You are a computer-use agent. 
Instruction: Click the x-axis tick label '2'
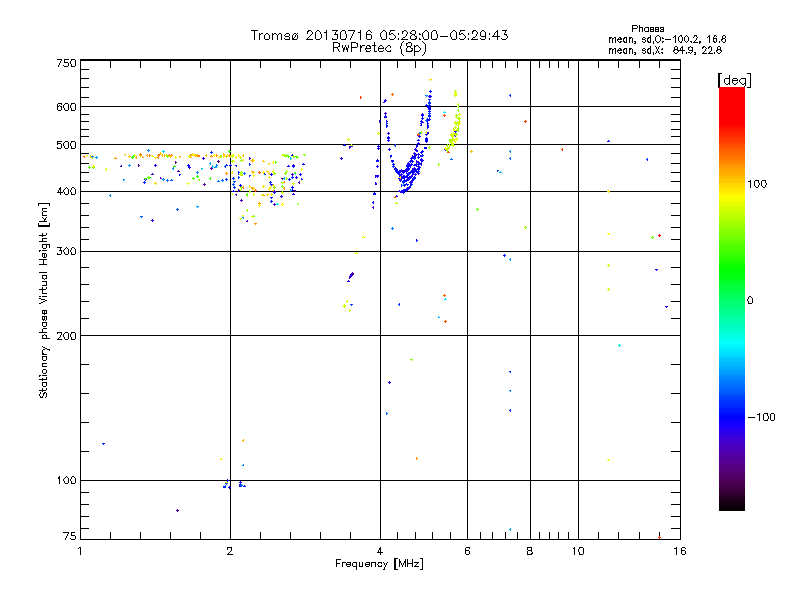tap(230, 551)
